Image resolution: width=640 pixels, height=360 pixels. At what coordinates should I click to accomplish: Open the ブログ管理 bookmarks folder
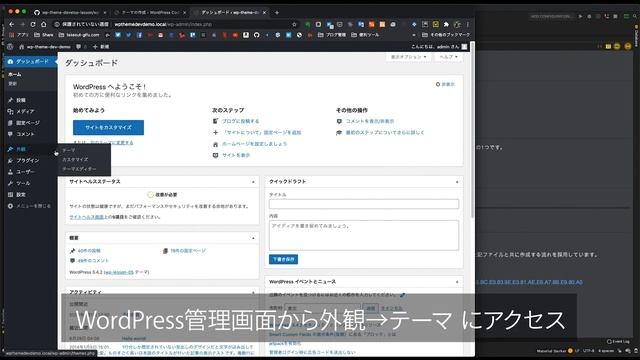click(x=332, y=35)
